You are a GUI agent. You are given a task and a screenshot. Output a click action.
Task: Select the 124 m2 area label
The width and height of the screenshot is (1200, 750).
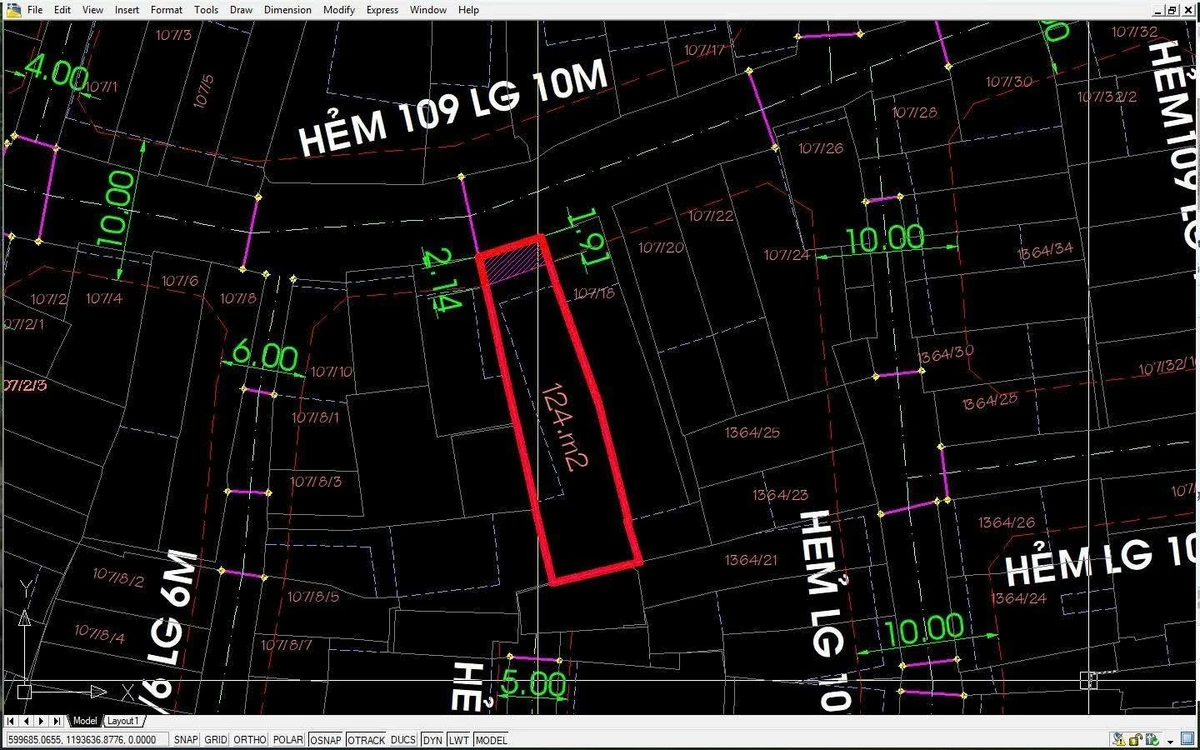[563, 428]
